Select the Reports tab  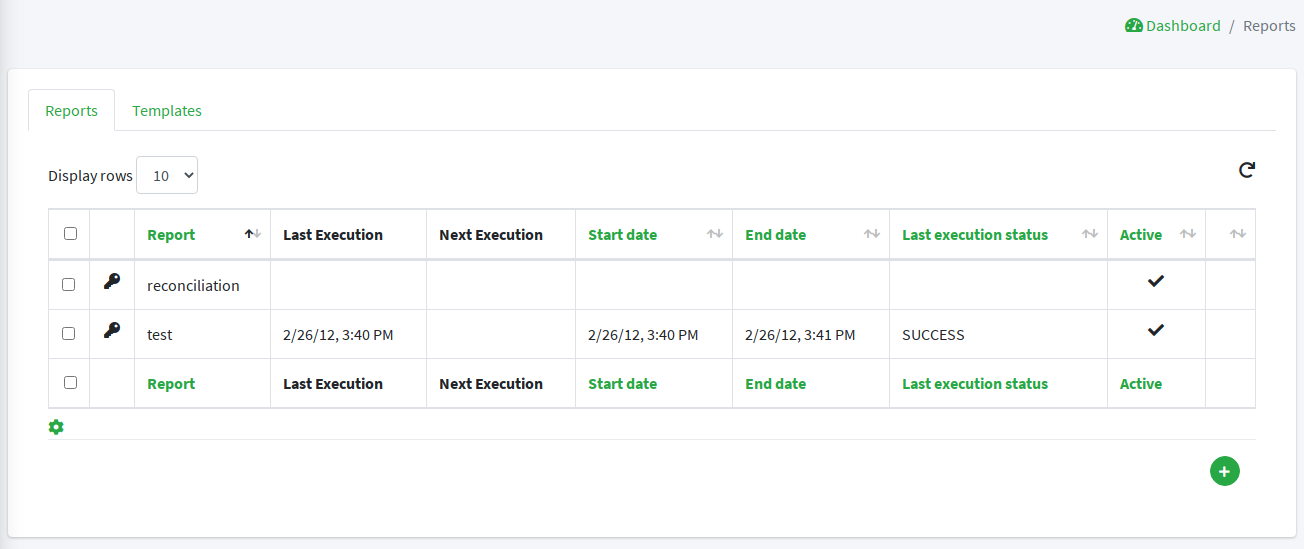point(71,111)
